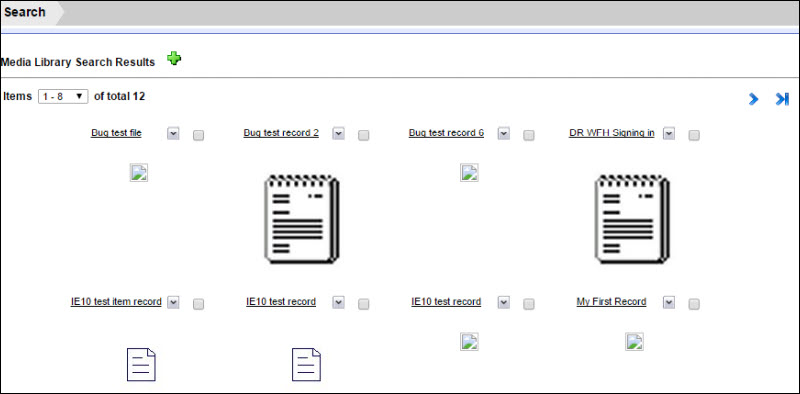Tick the Bug test file checkbox
This screenshot has width=800, height=394.
198,135
